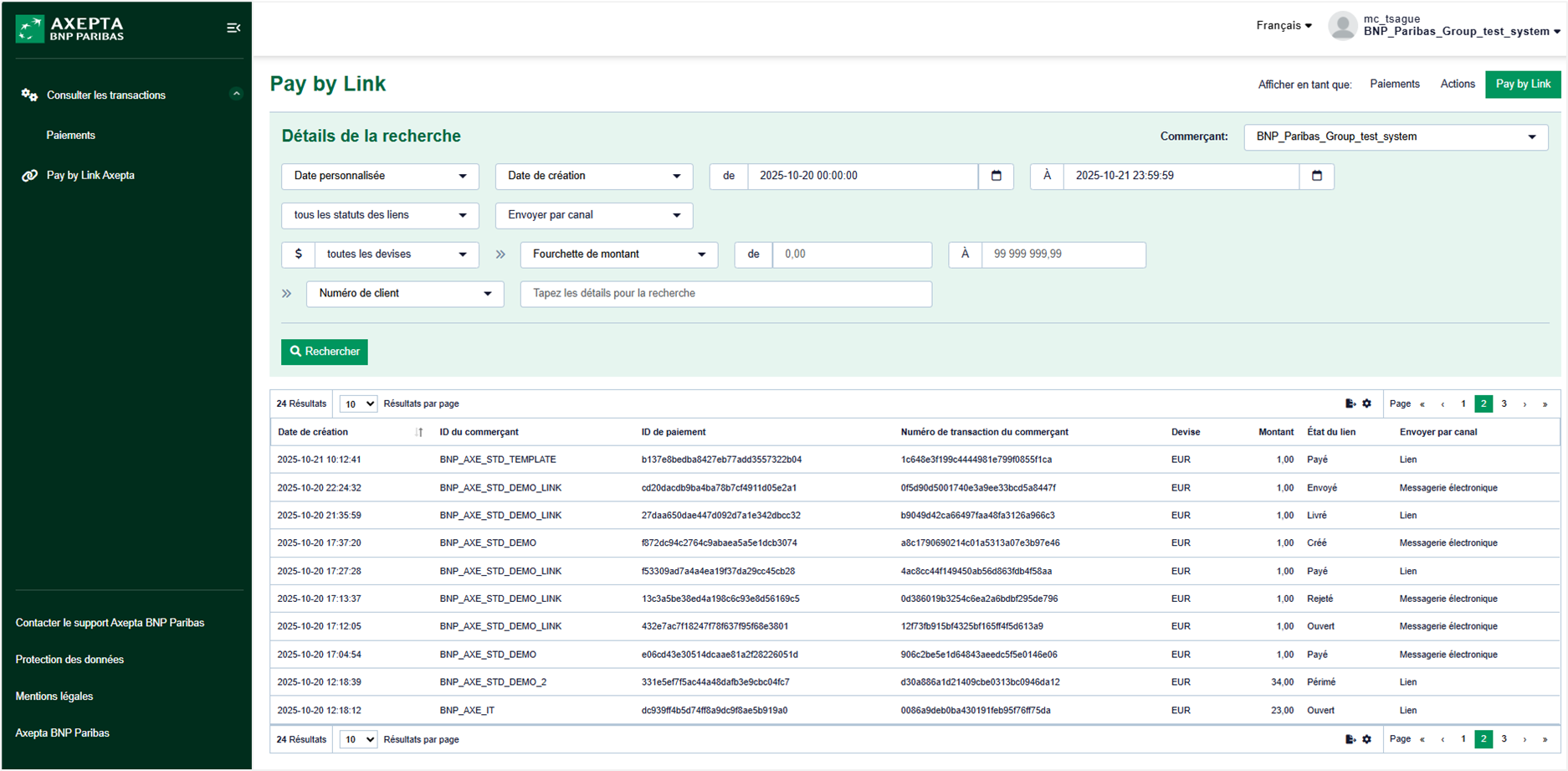Click the AXEPTA BNP Paribas logo
The width and height of the screenshot is (1568, 771).
70,28
